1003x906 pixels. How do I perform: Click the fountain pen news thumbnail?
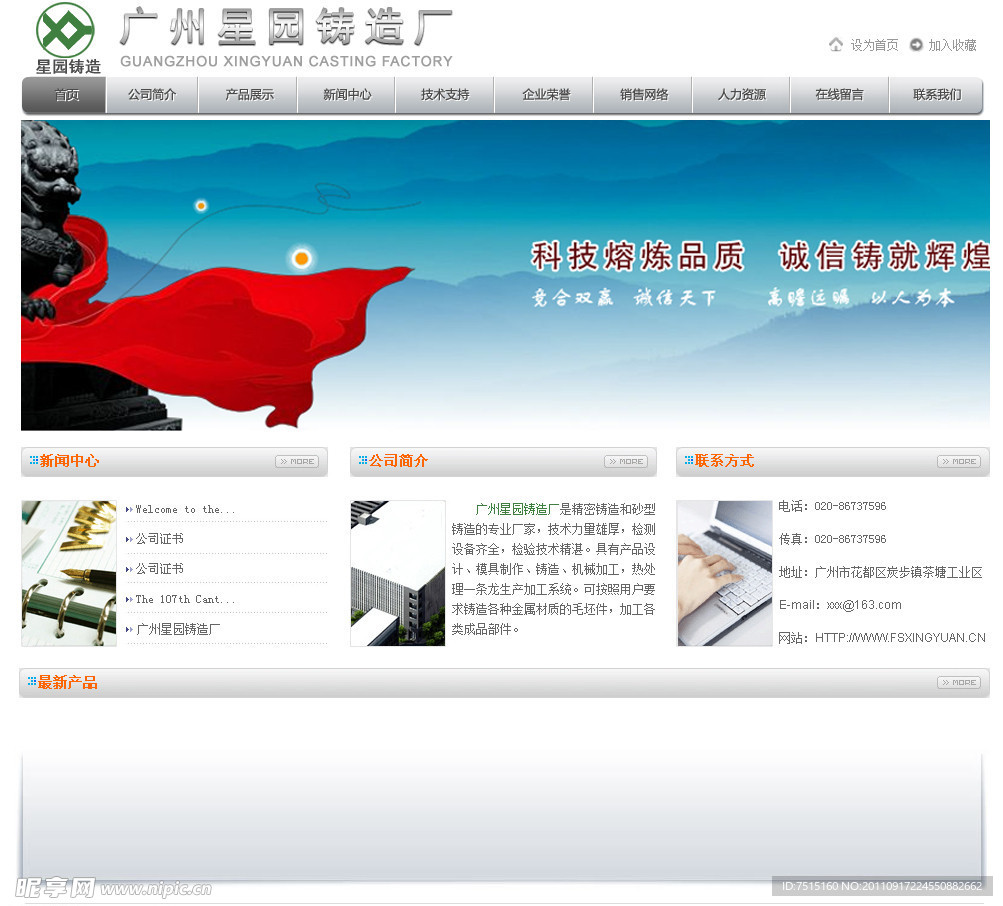click(69, 573)
